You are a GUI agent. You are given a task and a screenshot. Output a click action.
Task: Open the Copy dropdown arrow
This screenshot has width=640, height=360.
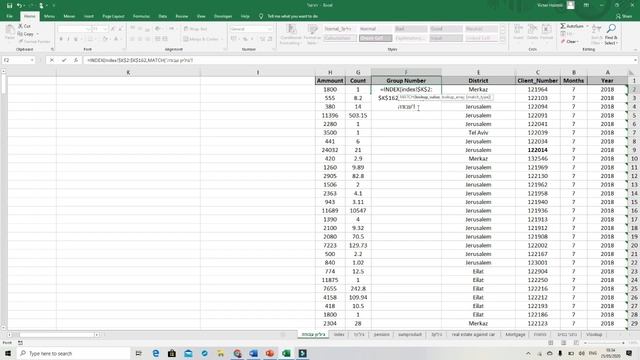tap(38, 34)
